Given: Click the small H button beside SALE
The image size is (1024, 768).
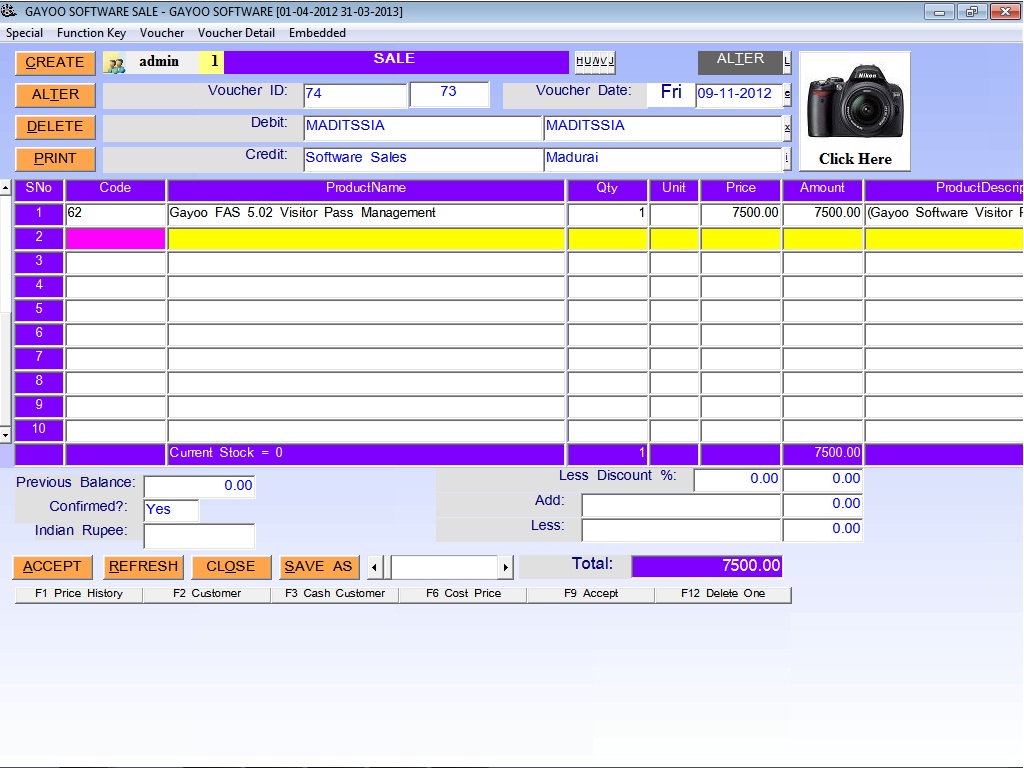Looking at the screenshot, I should pos(579,61).
